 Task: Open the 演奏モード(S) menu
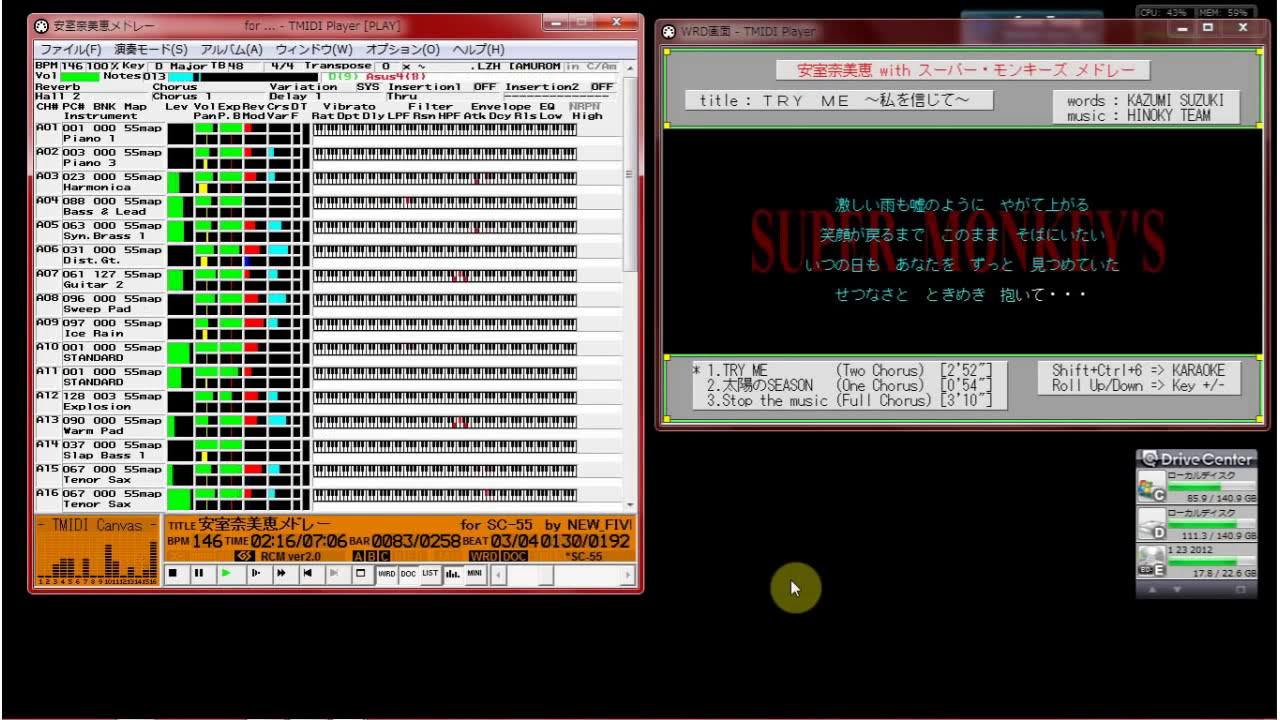pos(150,49)
